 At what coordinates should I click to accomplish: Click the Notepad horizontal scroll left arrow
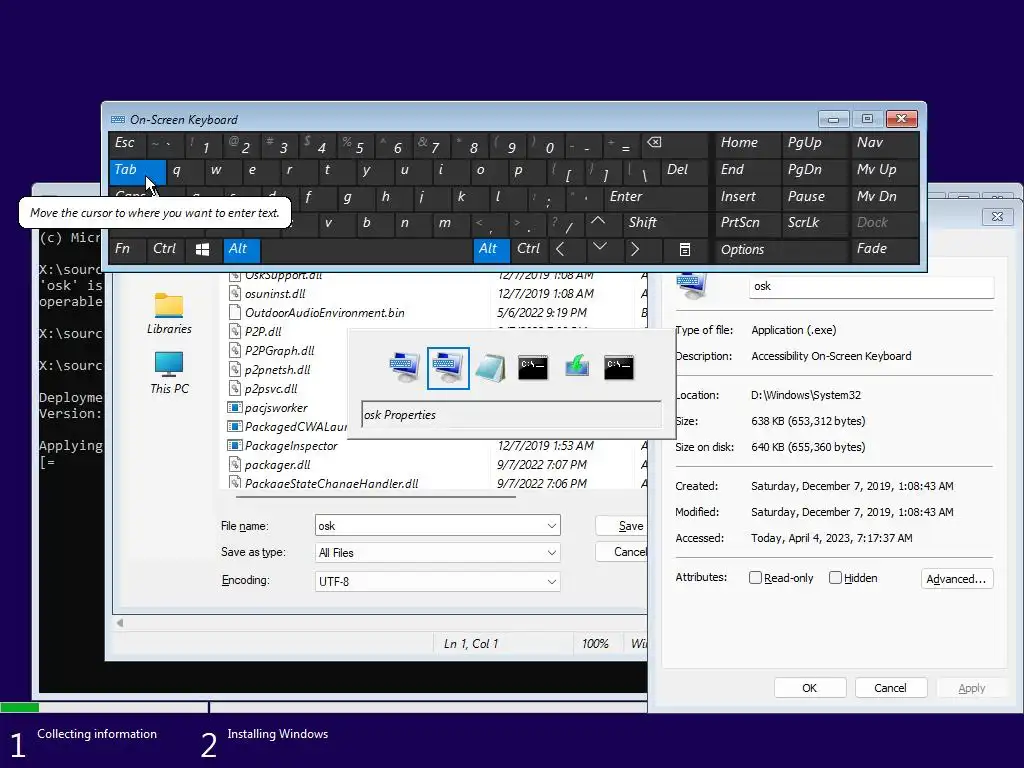point(120,623)
